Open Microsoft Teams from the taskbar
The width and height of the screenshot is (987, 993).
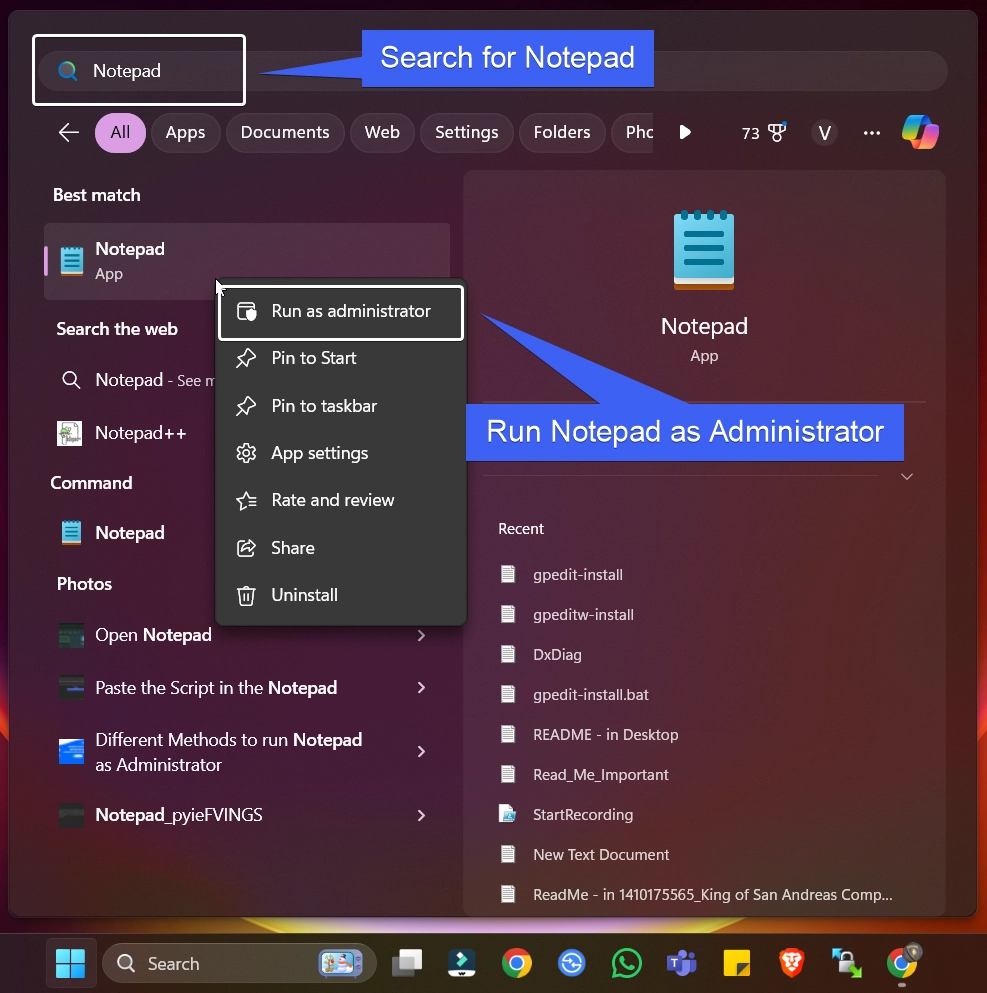pyautogui.click(x=681, y=963)
